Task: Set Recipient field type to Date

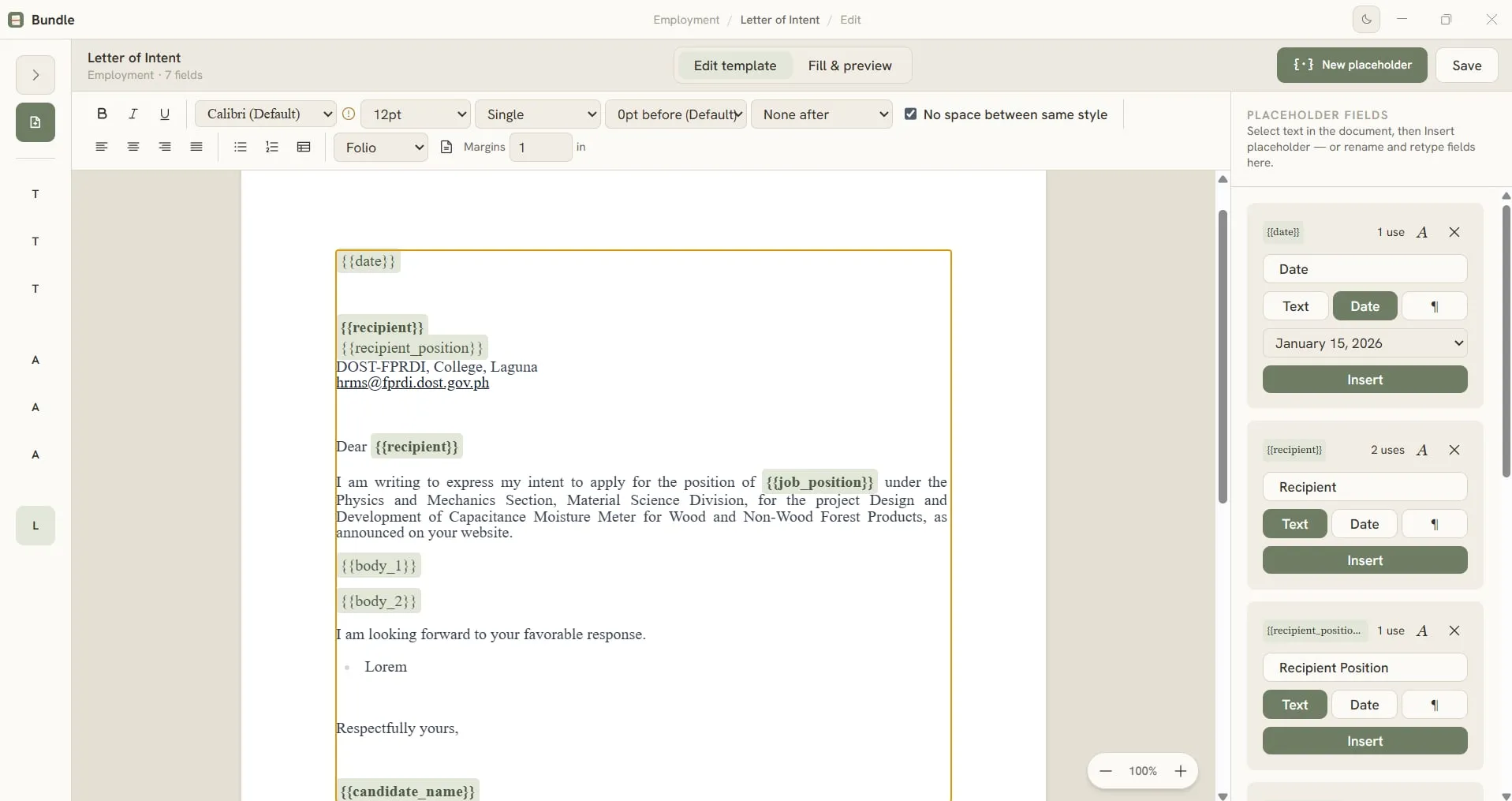Action: (1365, 524)
